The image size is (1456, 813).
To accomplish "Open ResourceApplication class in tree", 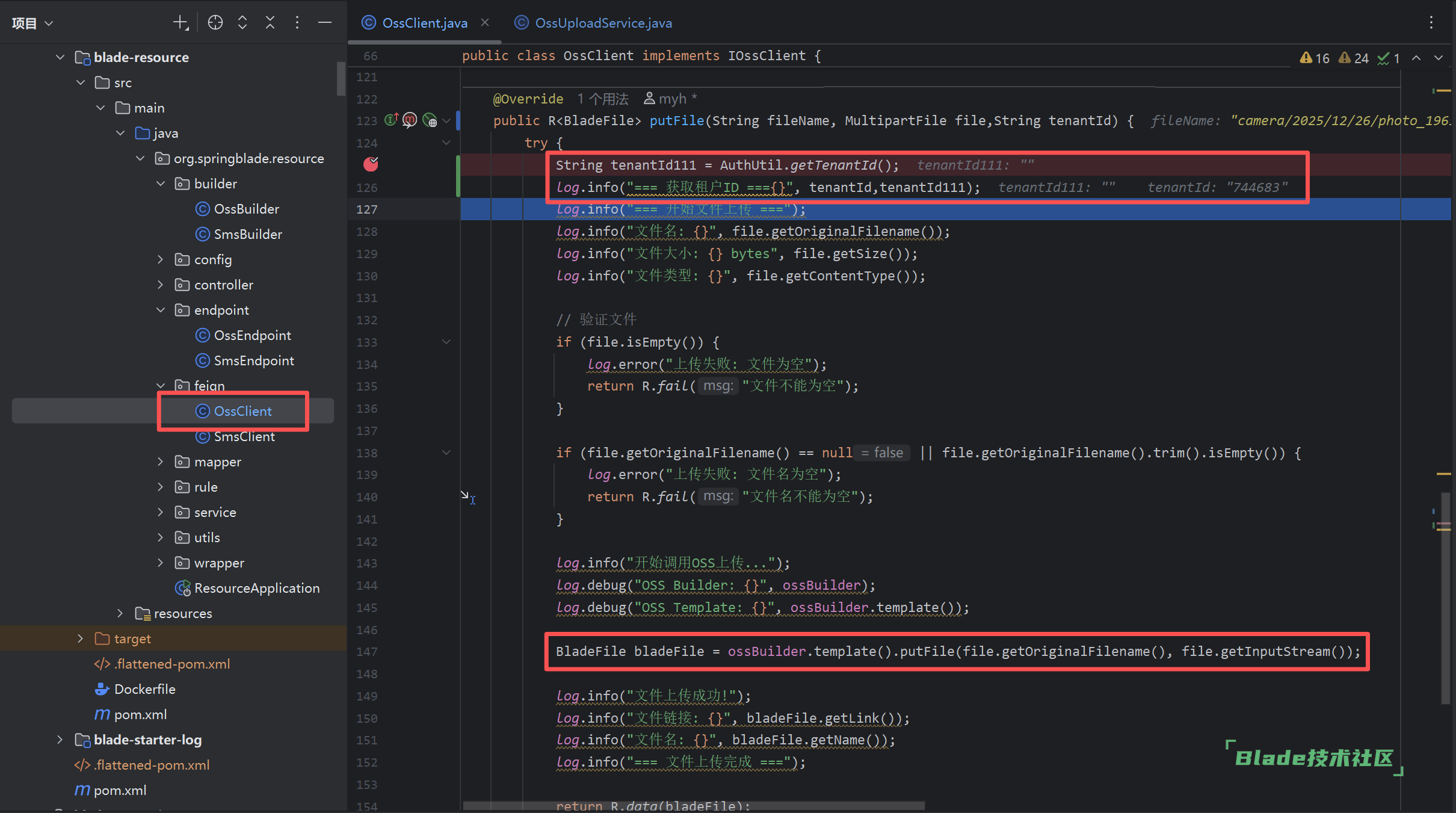I will coord(256,588).
